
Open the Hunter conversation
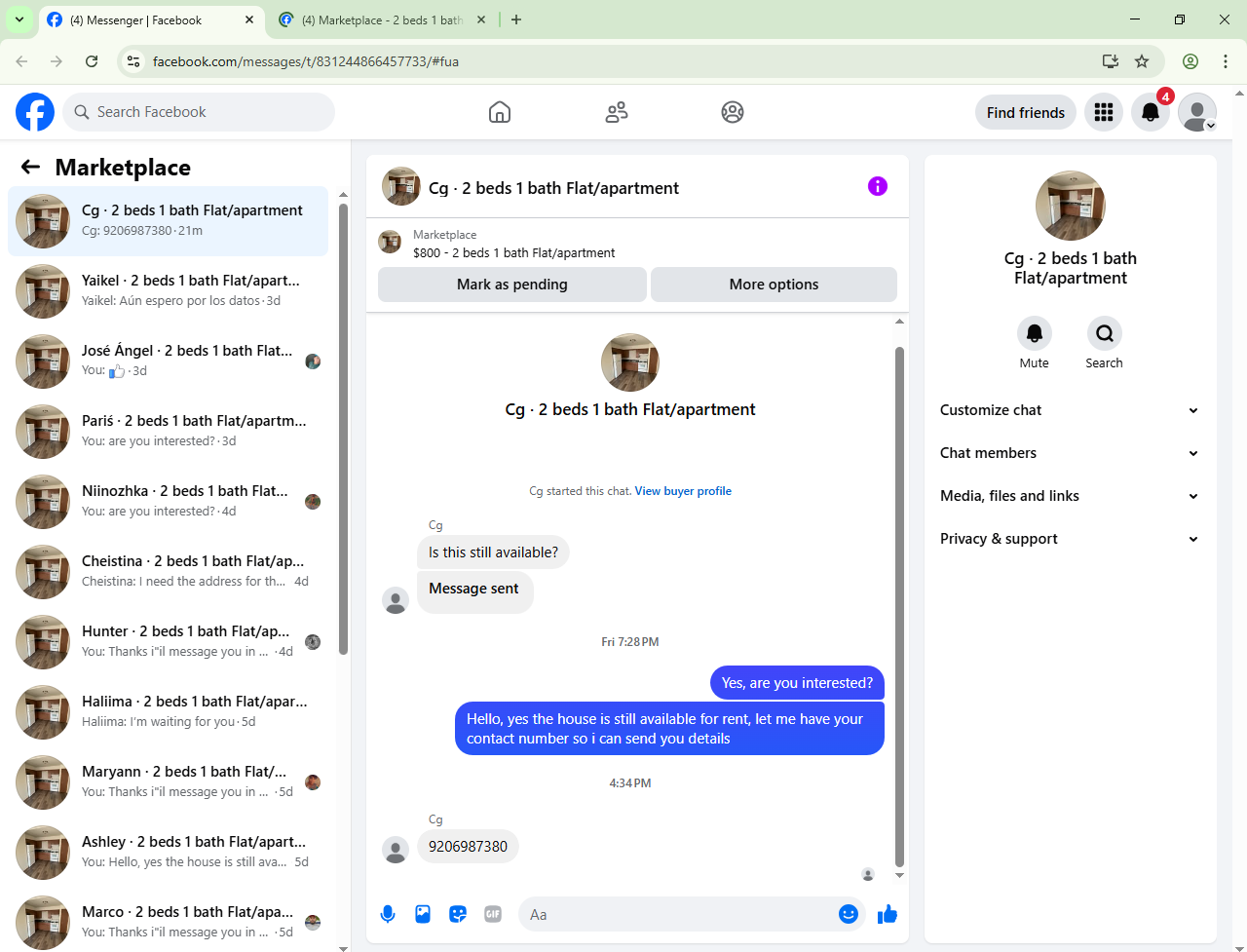point(168,642)
